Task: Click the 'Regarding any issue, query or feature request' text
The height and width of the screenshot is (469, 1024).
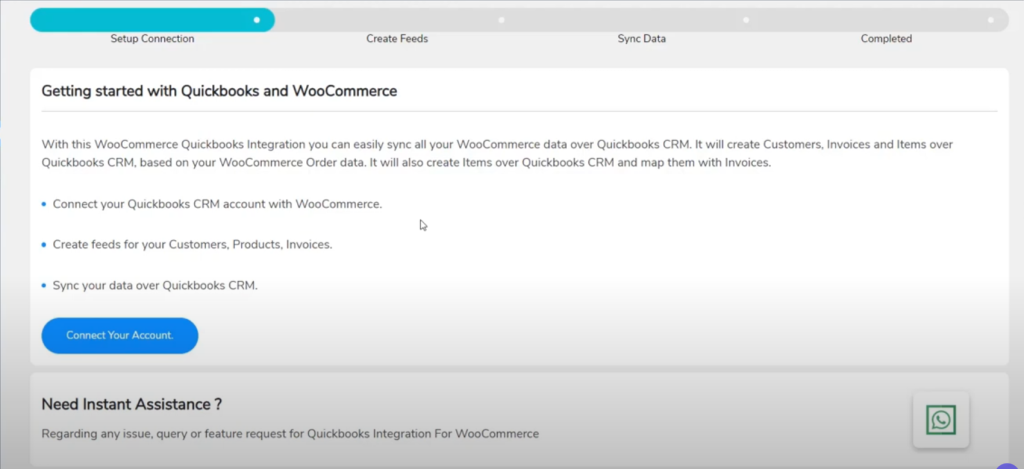Action: pos(291,433)
